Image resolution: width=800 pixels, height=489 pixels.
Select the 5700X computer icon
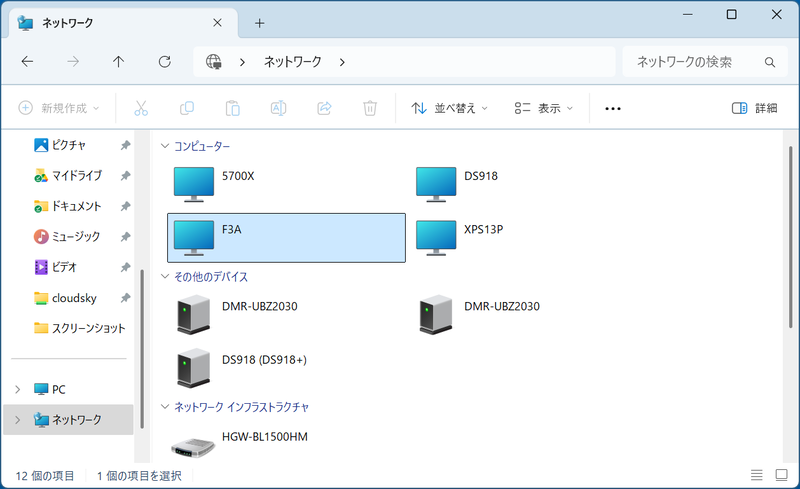tap(194, 184)
